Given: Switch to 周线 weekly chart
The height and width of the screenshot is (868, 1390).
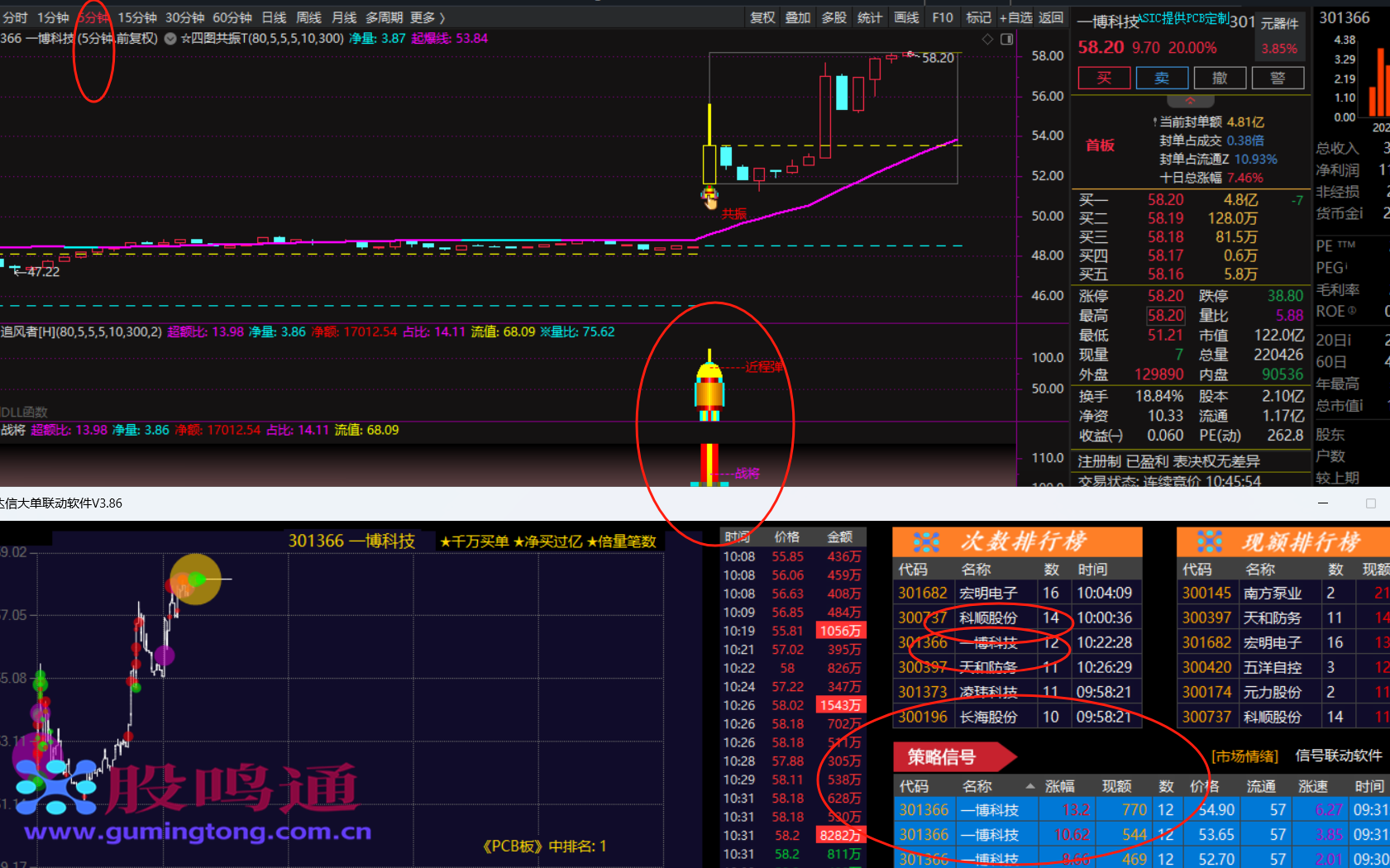Looking at the screenshot, I should [x=308, y=17].
